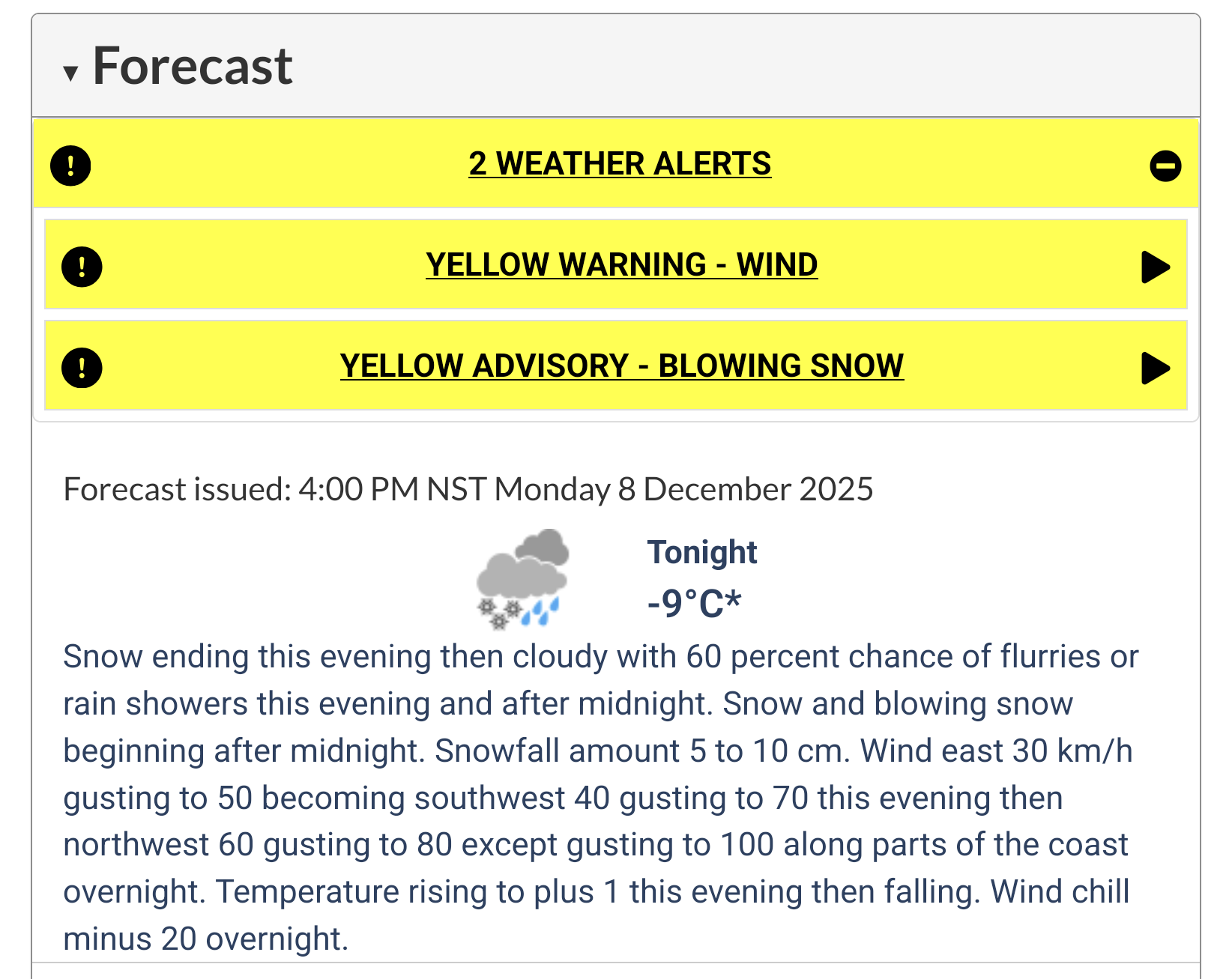
Task: Open the 2 Weather Alerts link
Action: point(620,164)
